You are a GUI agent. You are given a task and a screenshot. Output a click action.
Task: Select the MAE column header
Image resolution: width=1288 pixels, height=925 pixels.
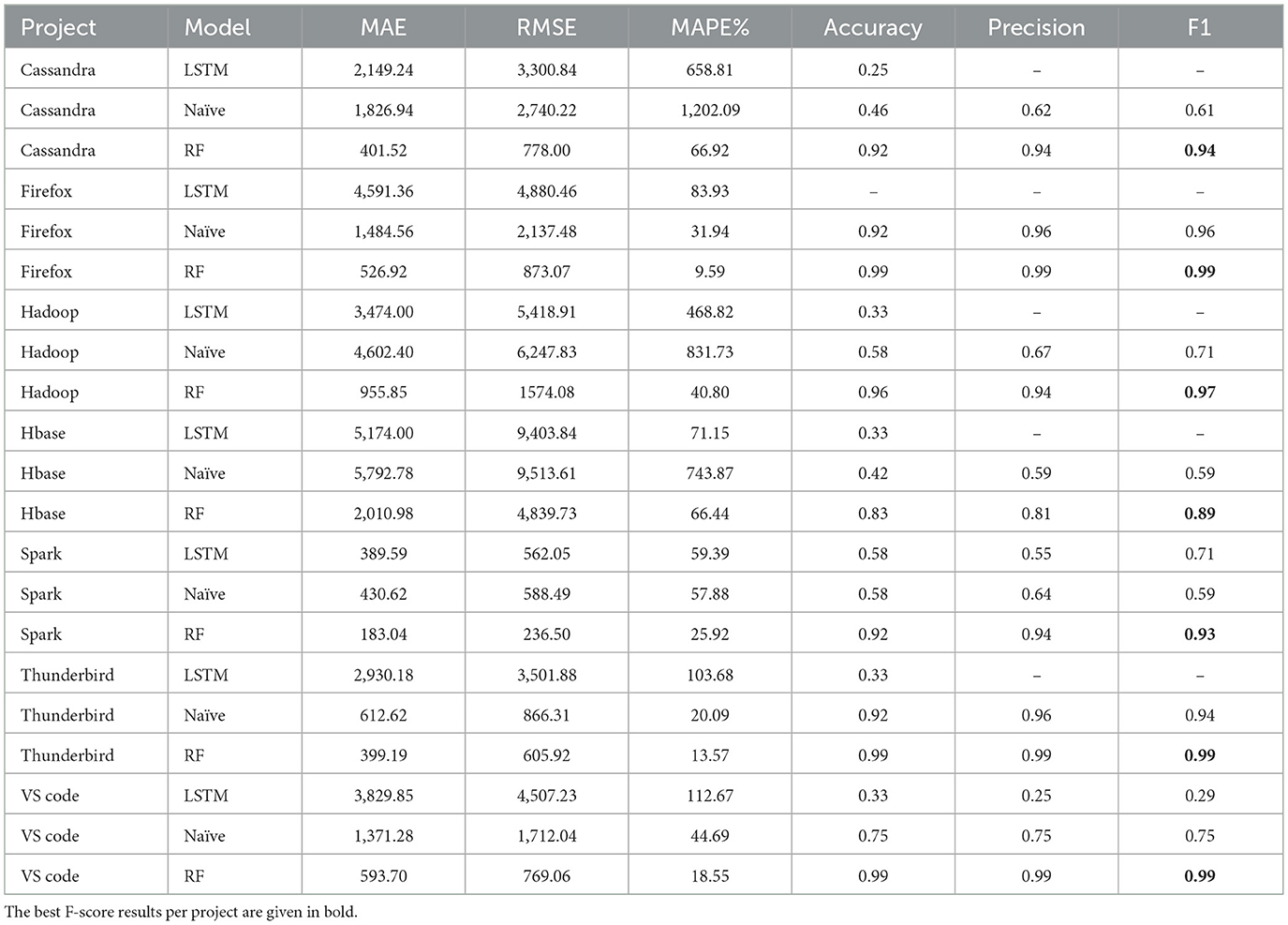[x=383, y=28]
